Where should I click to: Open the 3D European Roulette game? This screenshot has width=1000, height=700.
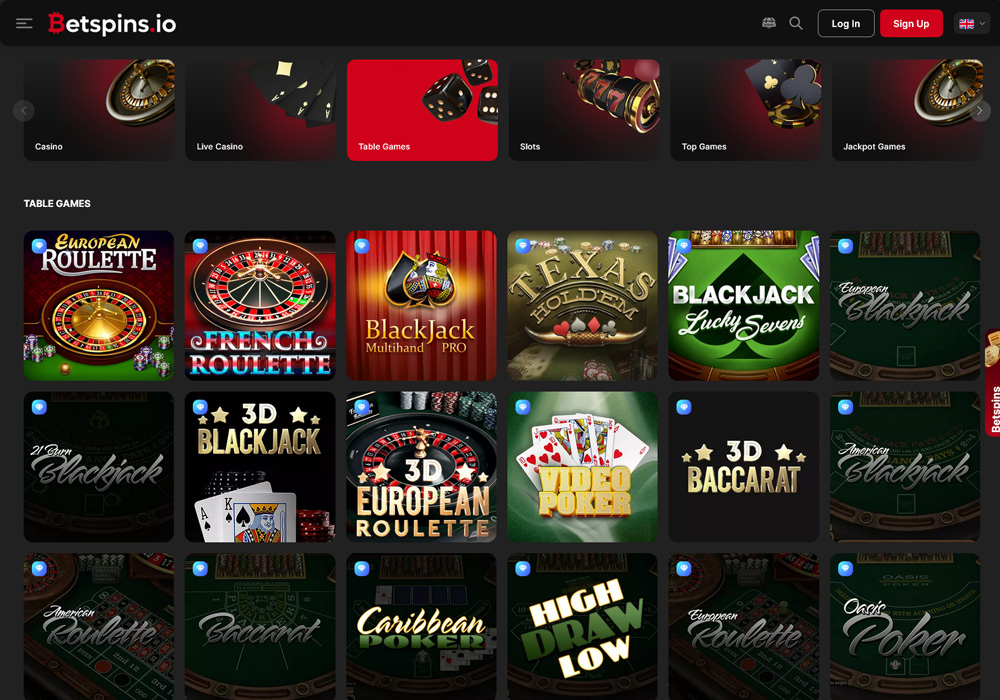click(x=422, y=467)
